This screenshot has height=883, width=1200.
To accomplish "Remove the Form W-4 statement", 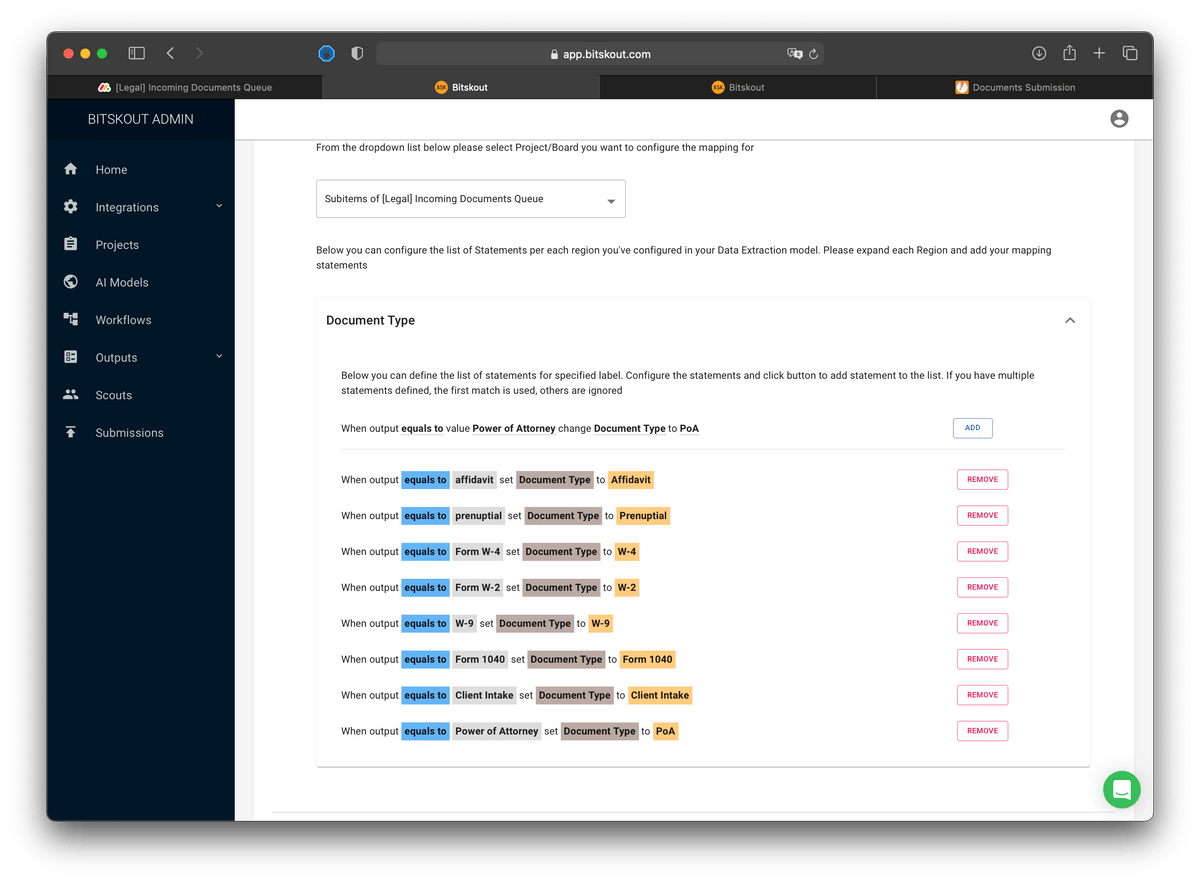I will [982, 551].
